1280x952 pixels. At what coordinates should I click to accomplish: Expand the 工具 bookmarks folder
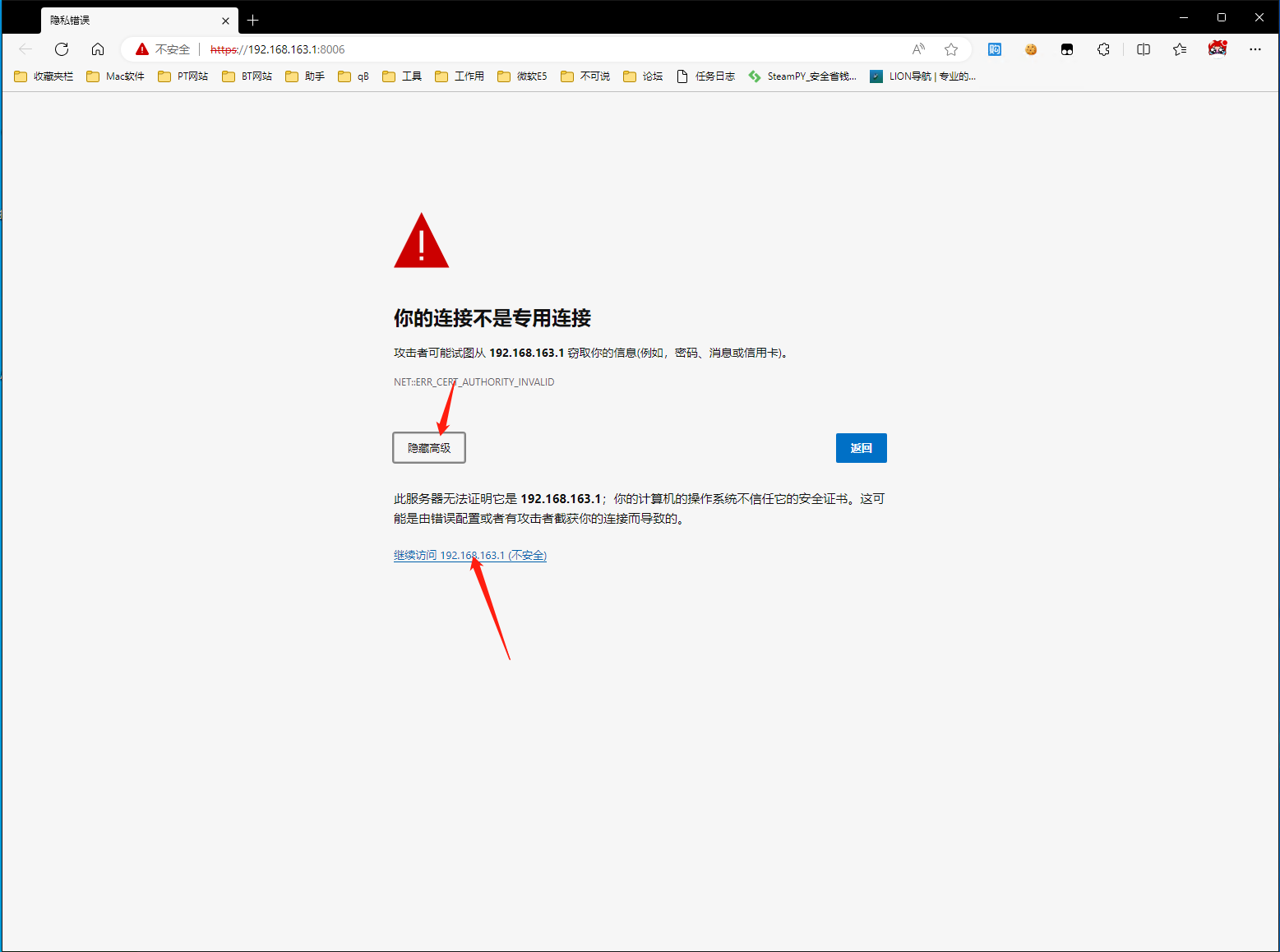(402, 76)
